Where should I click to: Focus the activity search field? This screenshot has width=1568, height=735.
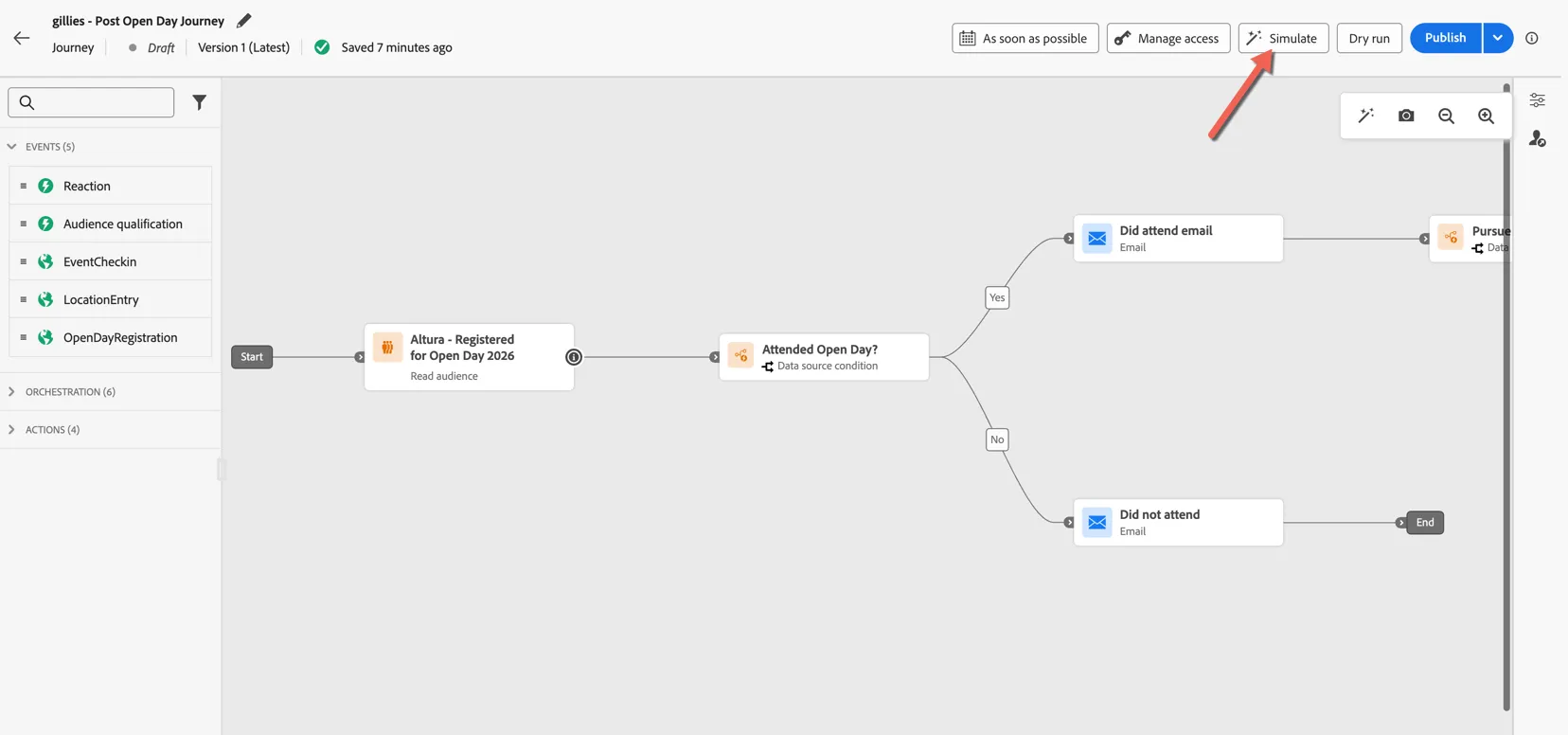91,102
